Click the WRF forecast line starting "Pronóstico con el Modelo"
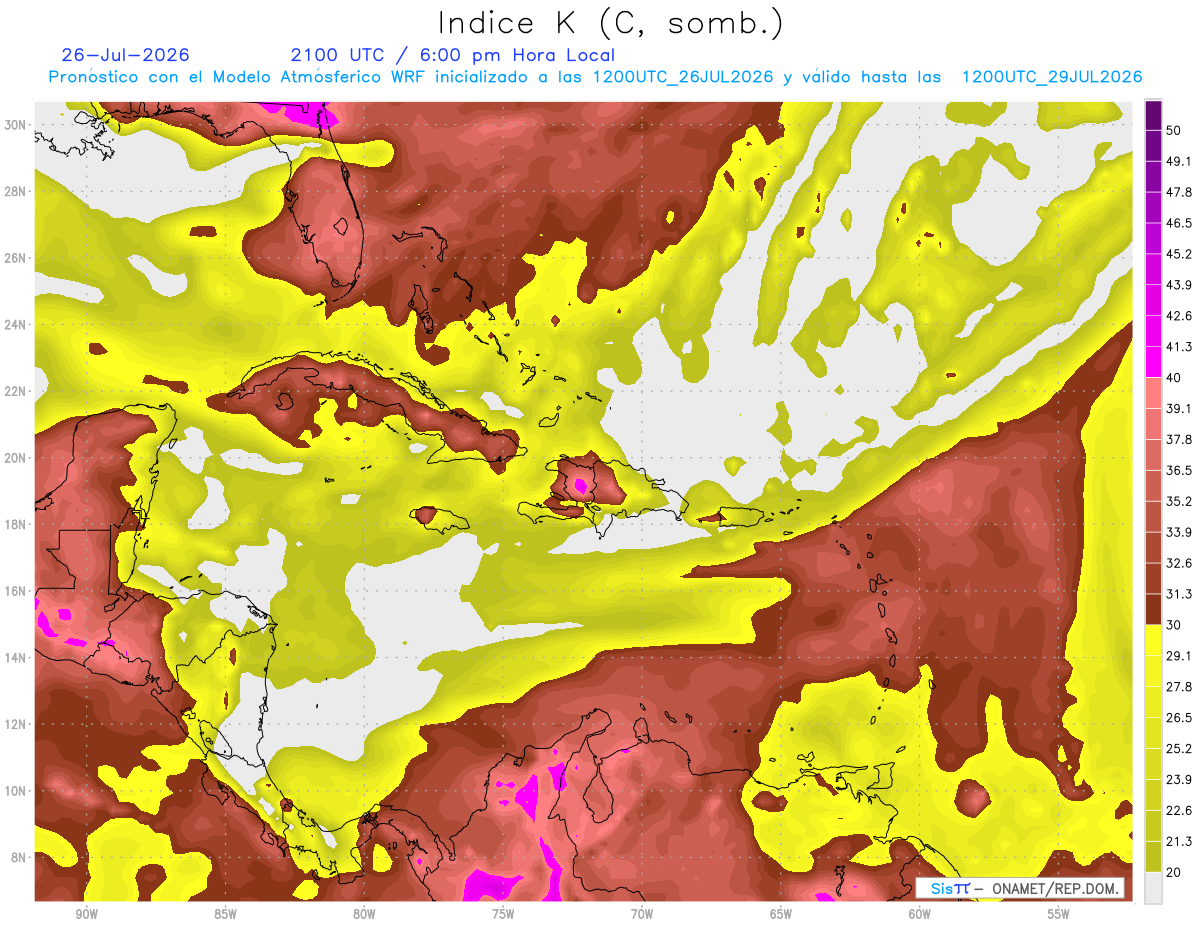 pyautogui.click(x=595, y=77)
